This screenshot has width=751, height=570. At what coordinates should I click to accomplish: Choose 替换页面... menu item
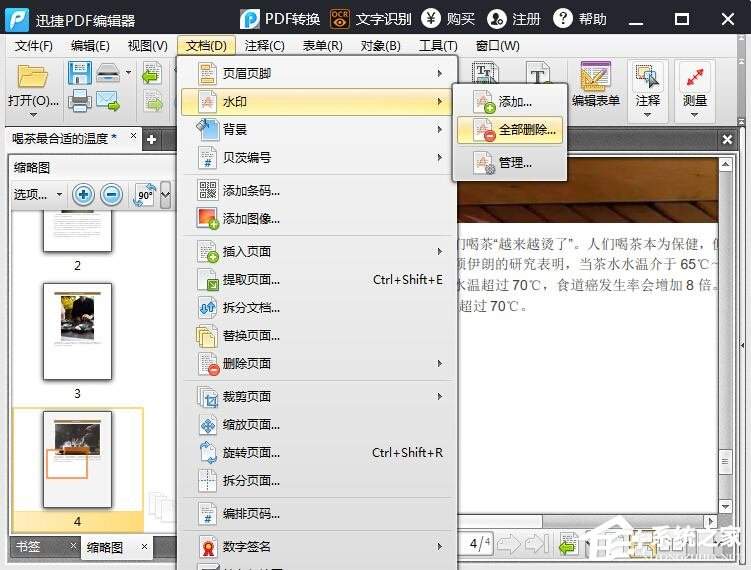coord(318,336)
